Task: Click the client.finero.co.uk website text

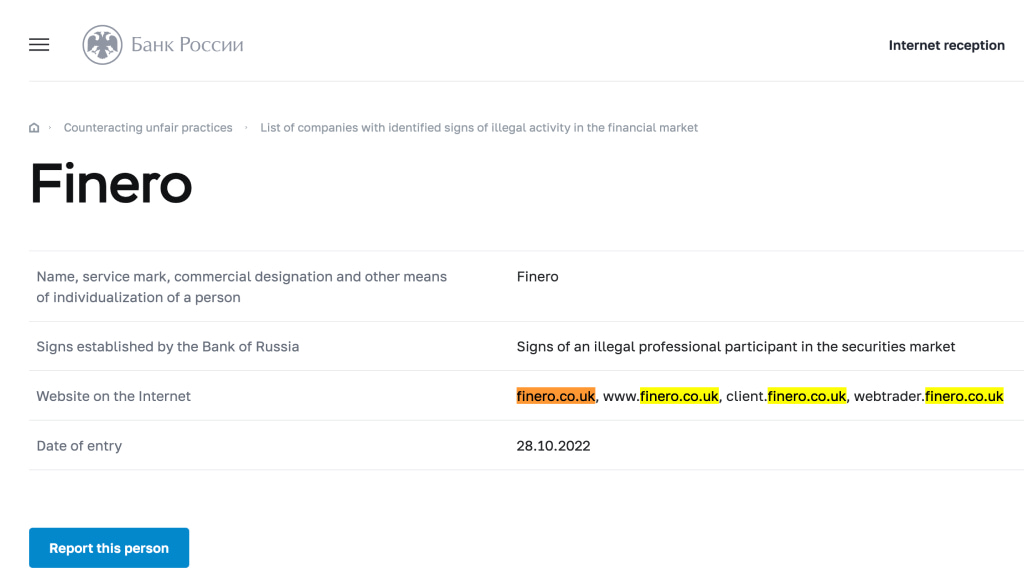Action: click(x=786, y=396)
